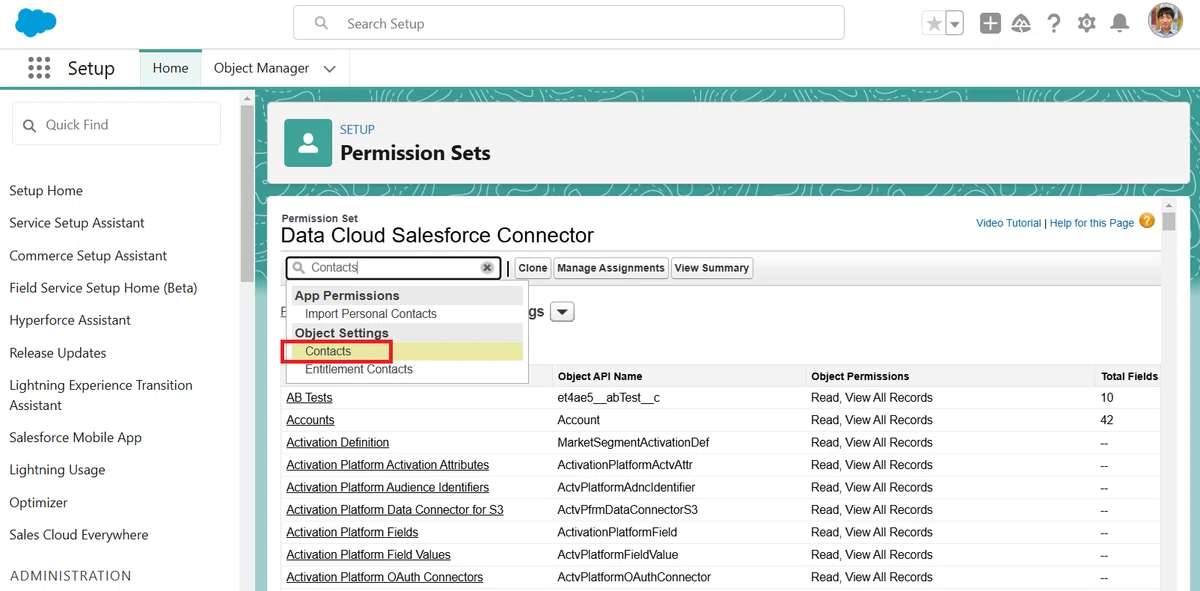
Task: Click the View Summary button
Action: (711, 268)
